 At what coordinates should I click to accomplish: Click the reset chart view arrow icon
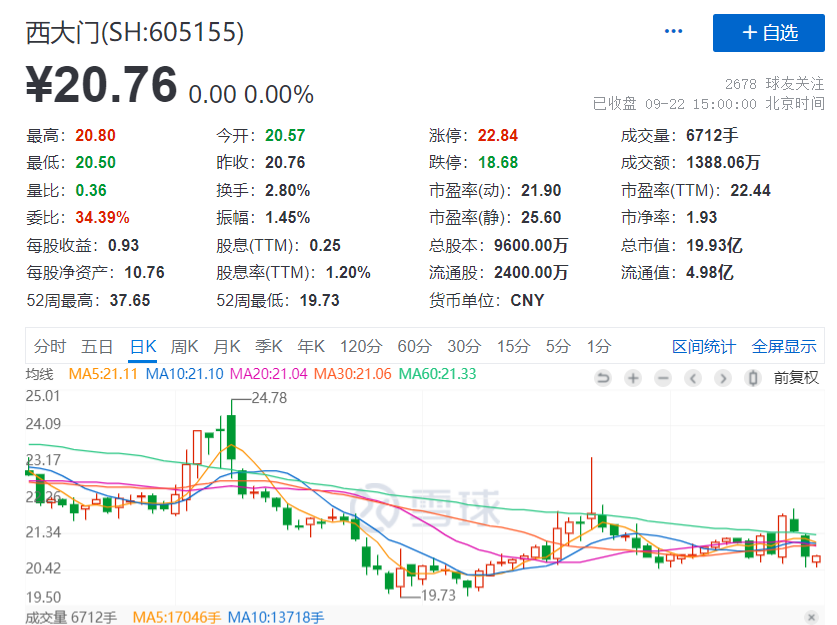pyautogui.click(x=602, y=378)
